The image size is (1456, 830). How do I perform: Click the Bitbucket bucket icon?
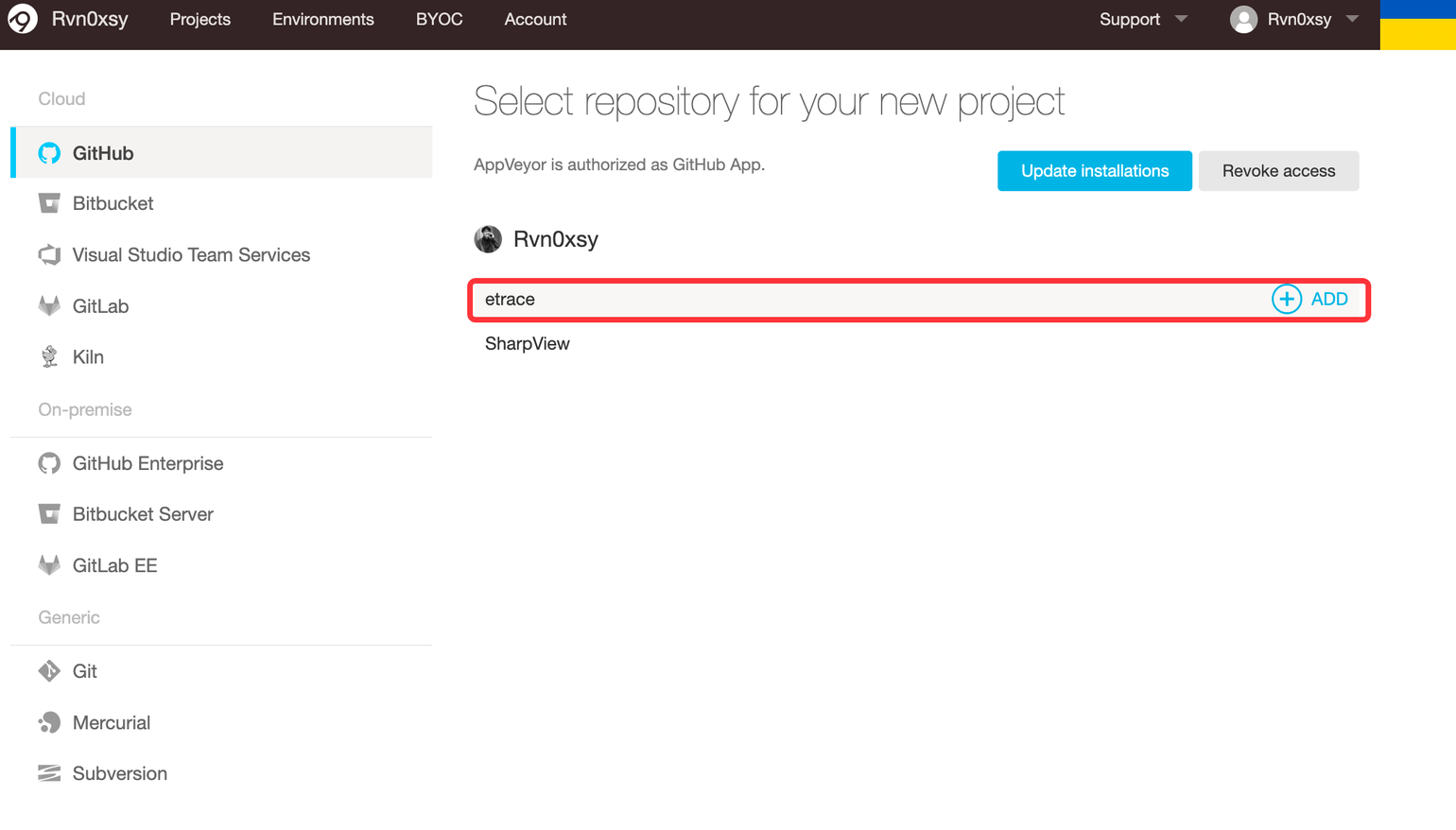point(49,203)
